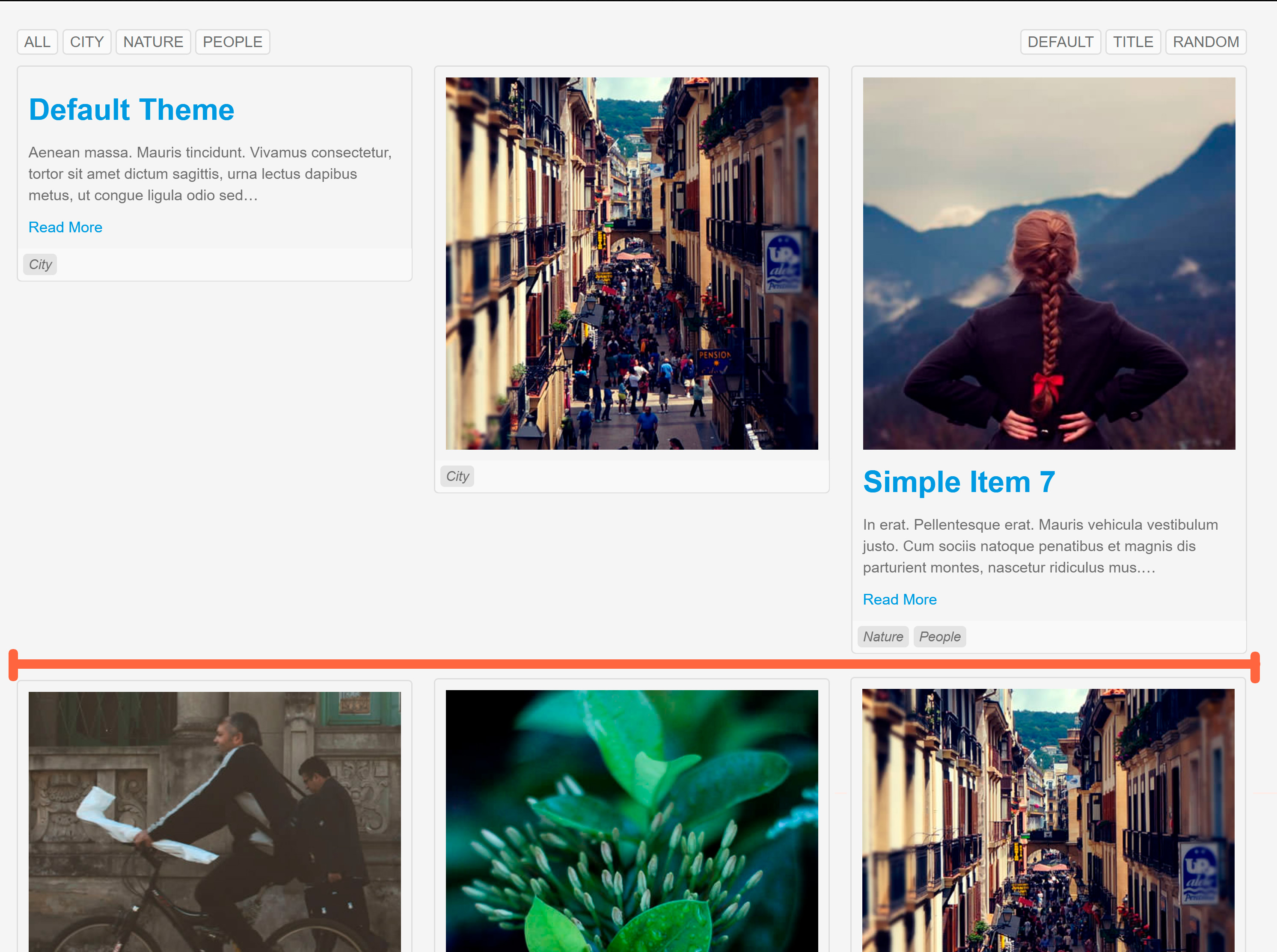The width and height of the screenshot is (1277, 952).
Task: Open the green plant photo thumbnail
Action: [x=632, y=821]
